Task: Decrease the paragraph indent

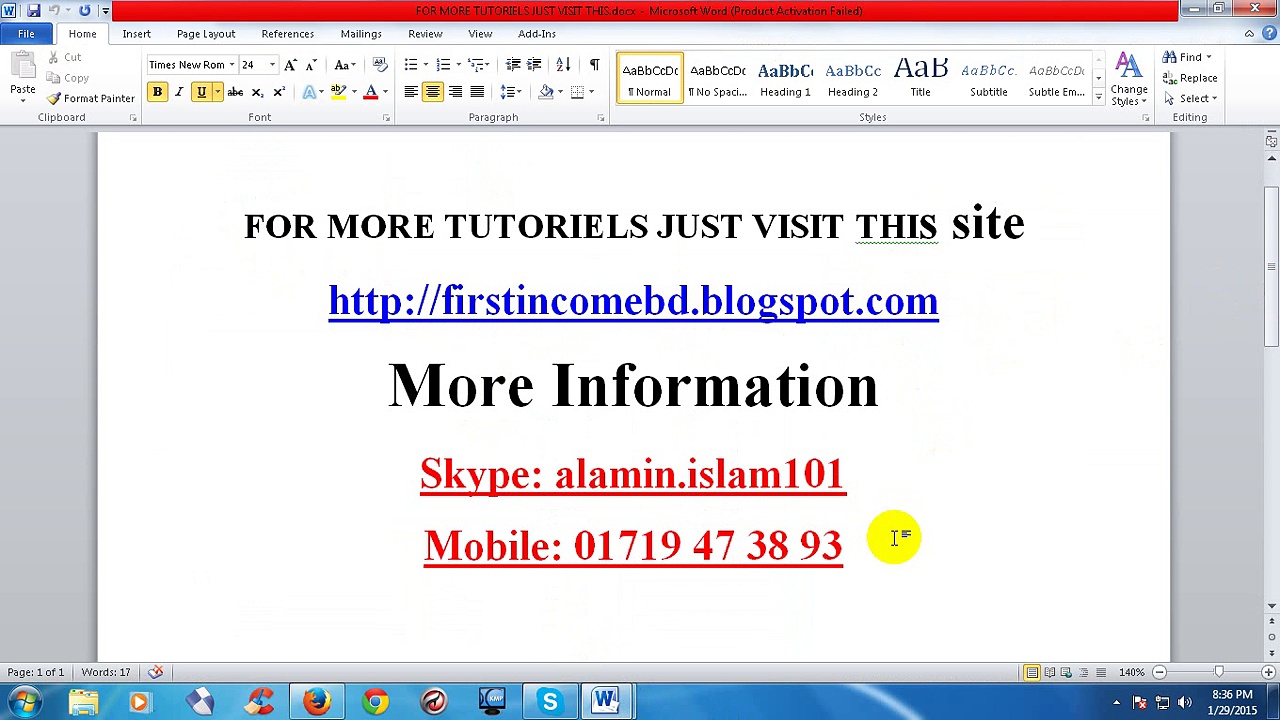Action: (513, 65)
